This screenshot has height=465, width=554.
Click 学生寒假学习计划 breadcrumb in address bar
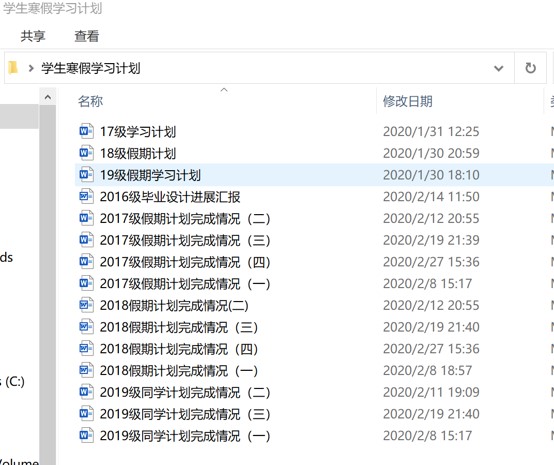[91, 68]
